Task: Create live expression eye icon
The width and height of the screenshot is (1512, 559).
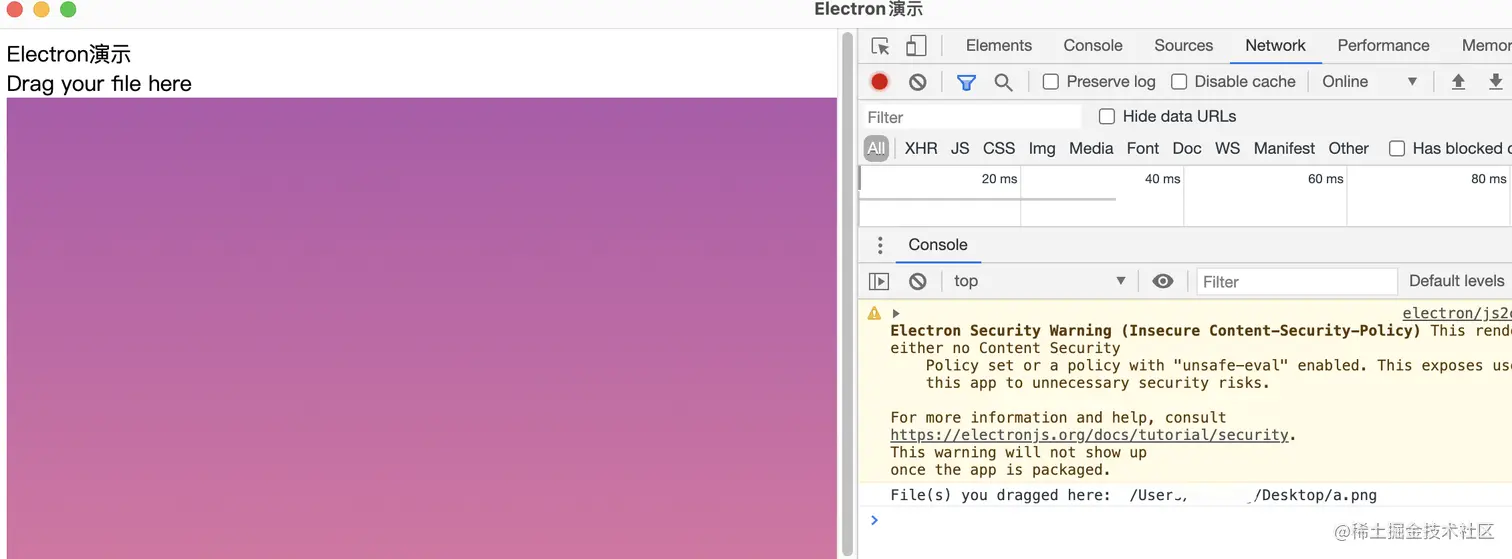Action: (1162, 282)
